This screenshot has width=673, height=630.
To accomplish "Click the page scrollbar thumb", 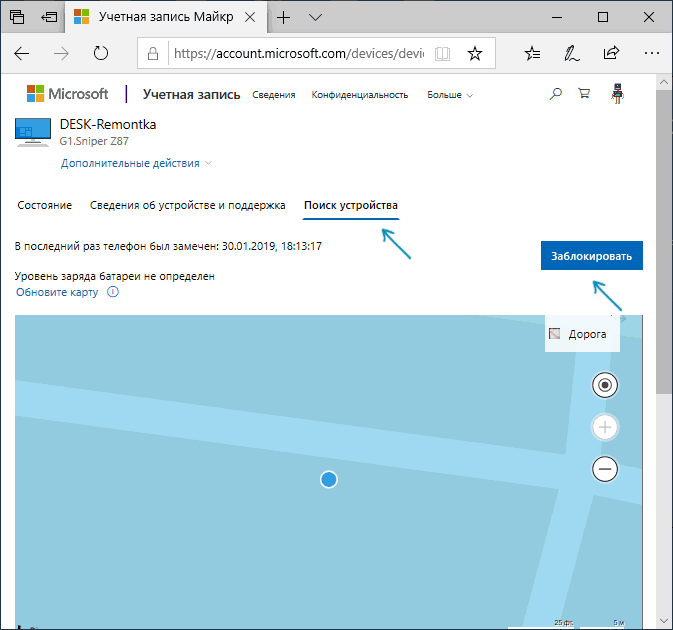I will pyautogui.click(x=664, y=240).
